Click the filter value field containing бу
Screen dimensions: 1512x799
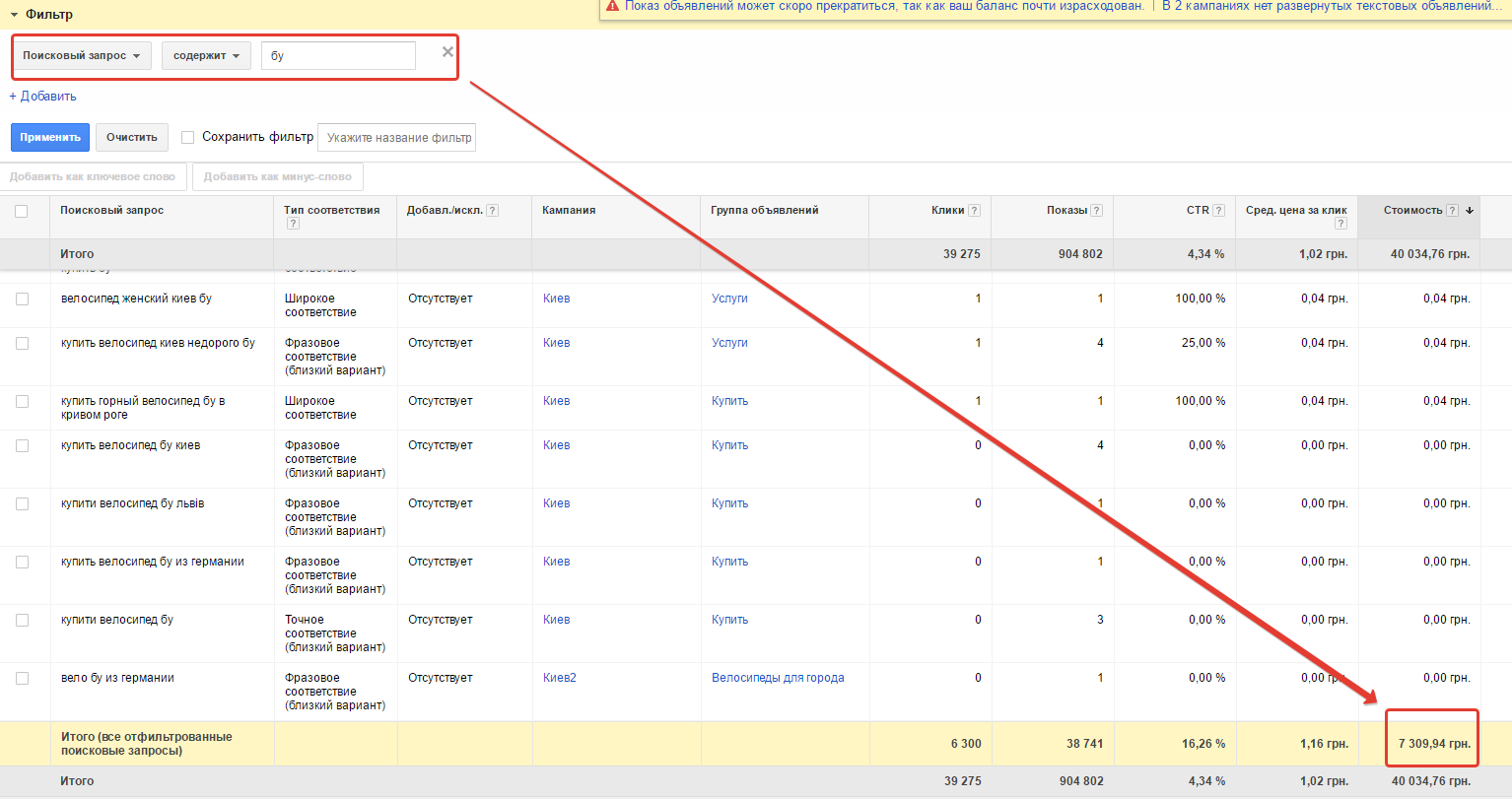click(x=338, y=56)
